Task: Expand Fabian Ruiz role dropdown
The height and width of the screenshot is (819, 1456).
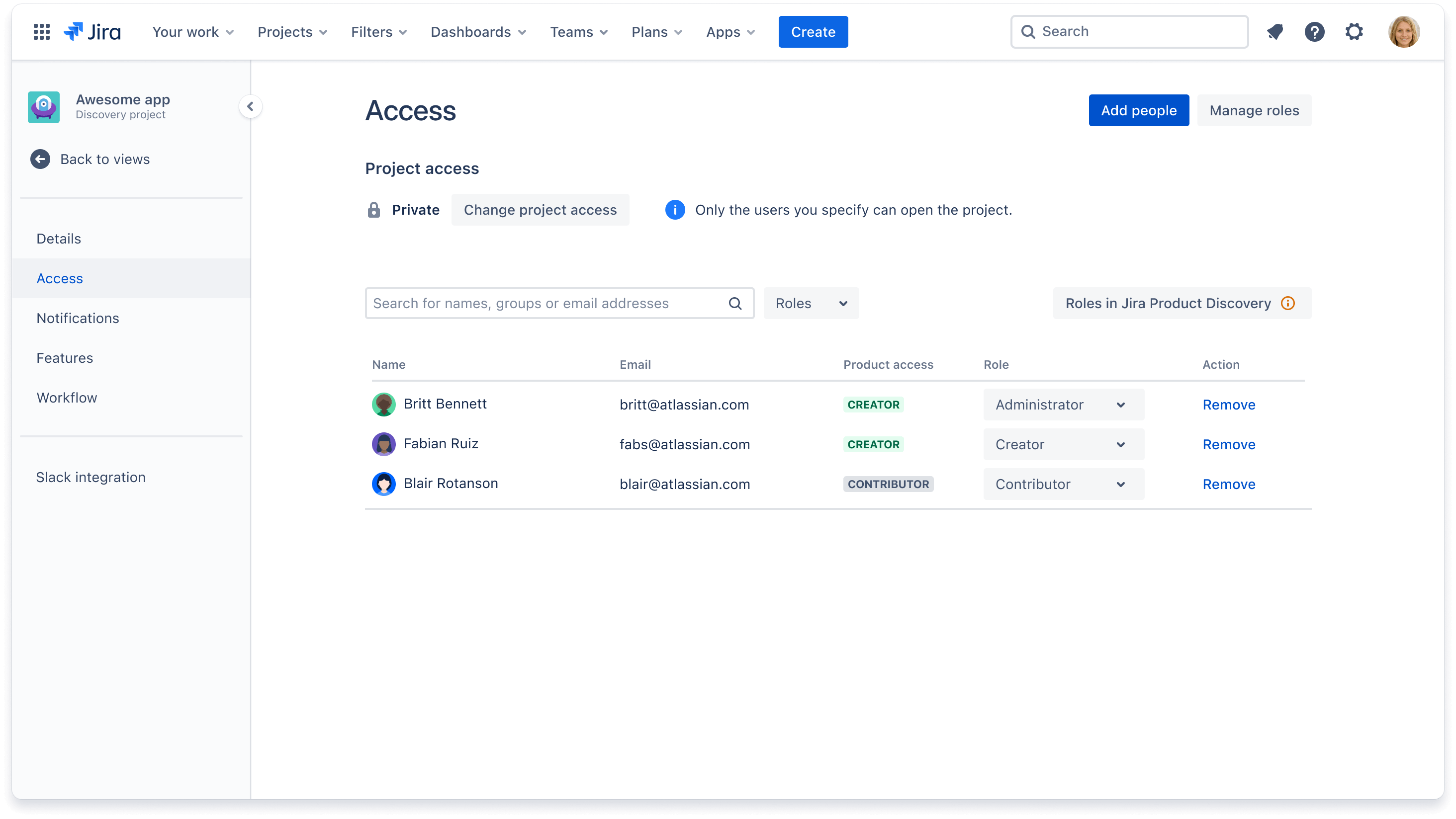Action: pos(1062,444)
